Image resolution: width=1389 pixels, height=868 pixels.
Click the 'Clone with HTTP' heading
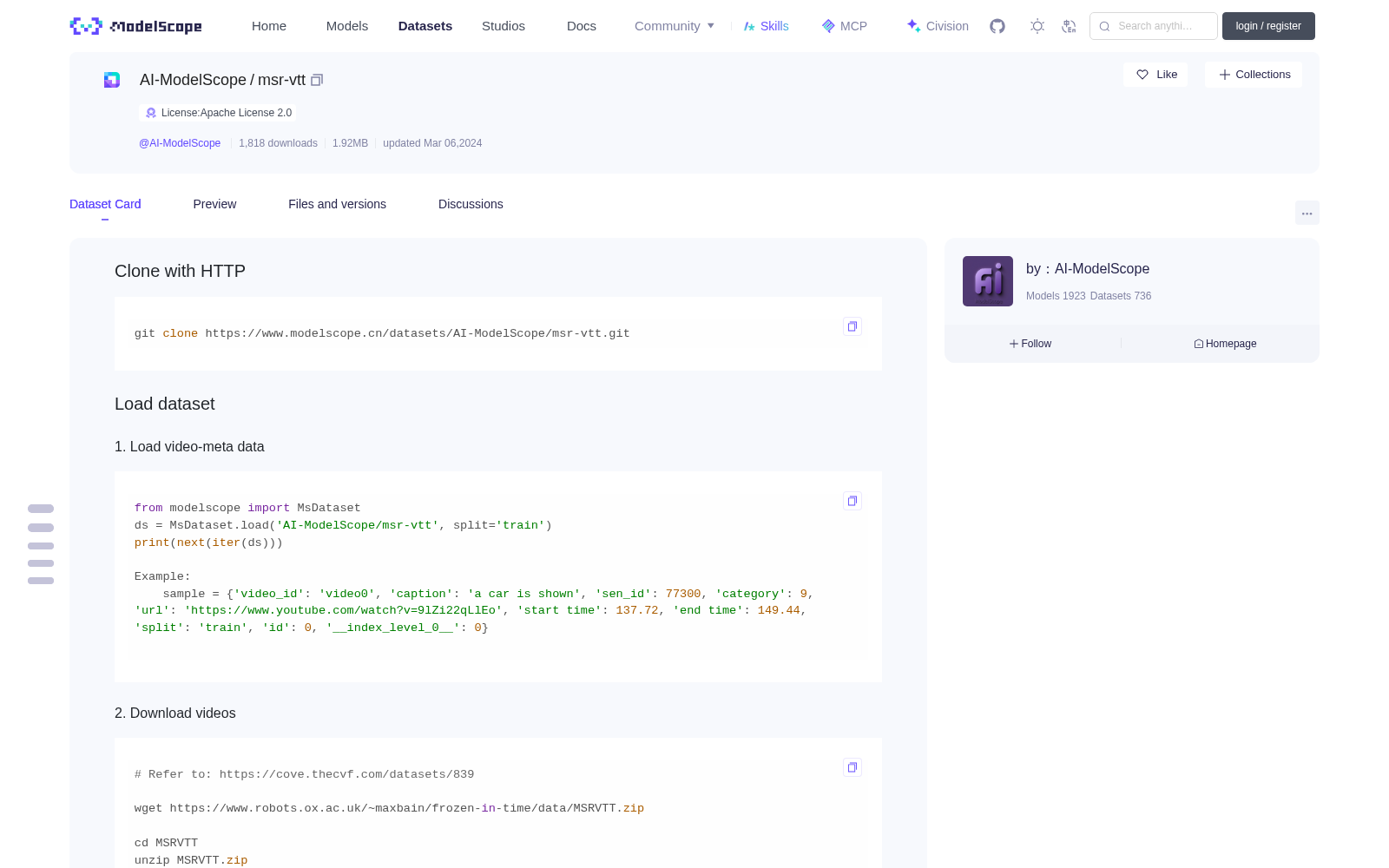click(x=180, y=271)
